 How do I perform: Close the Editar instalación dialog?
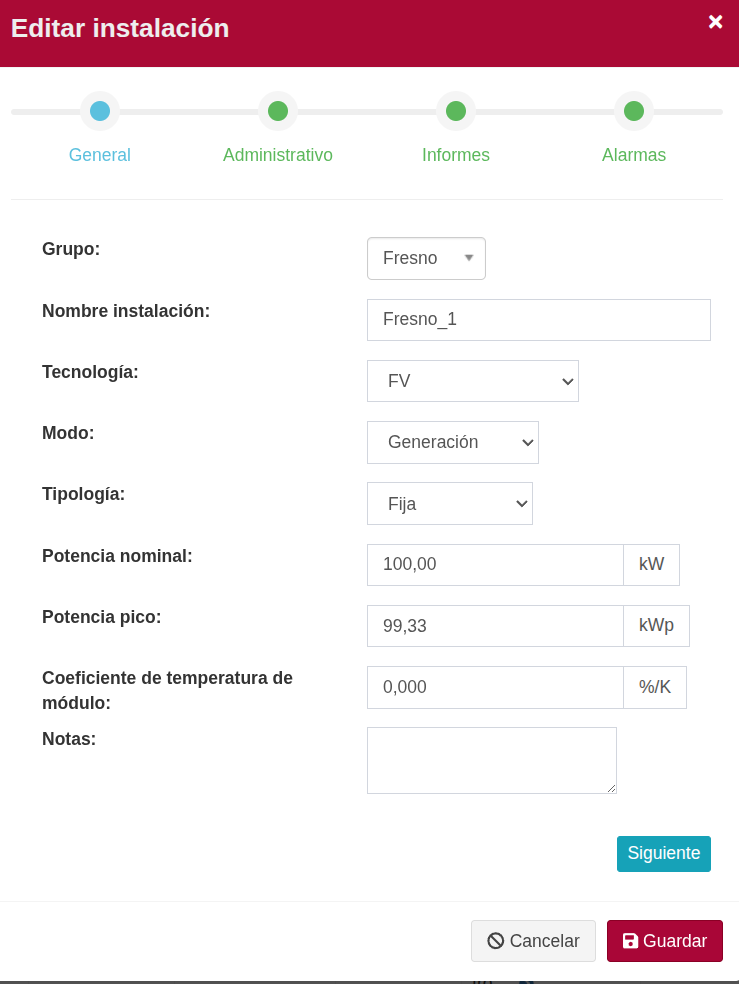point(715,22)
